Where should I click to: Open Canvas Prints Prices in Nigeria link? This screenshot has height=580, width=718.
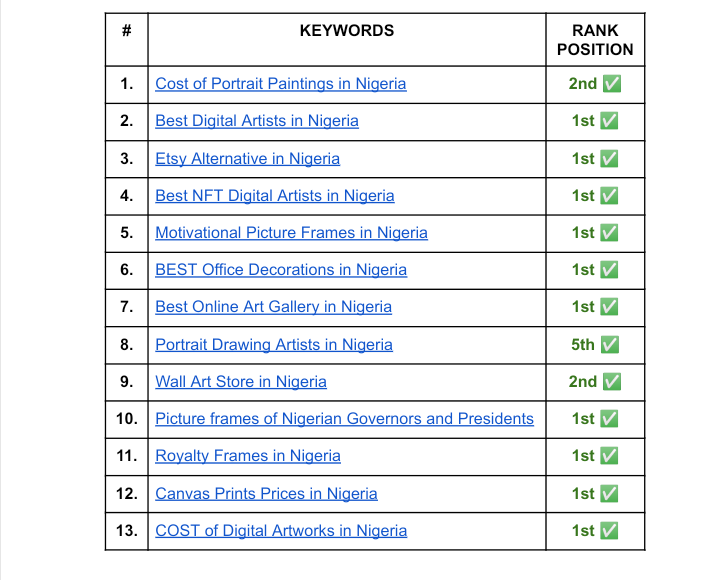[266, 494]
